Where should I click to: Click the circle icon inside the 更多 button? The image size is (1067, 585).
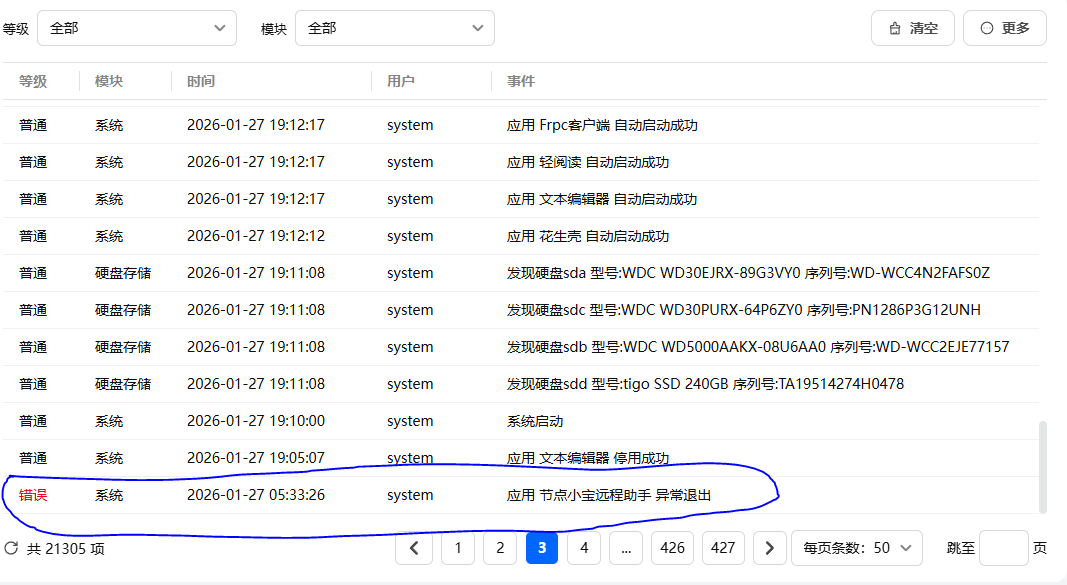(x=985, y=27)
